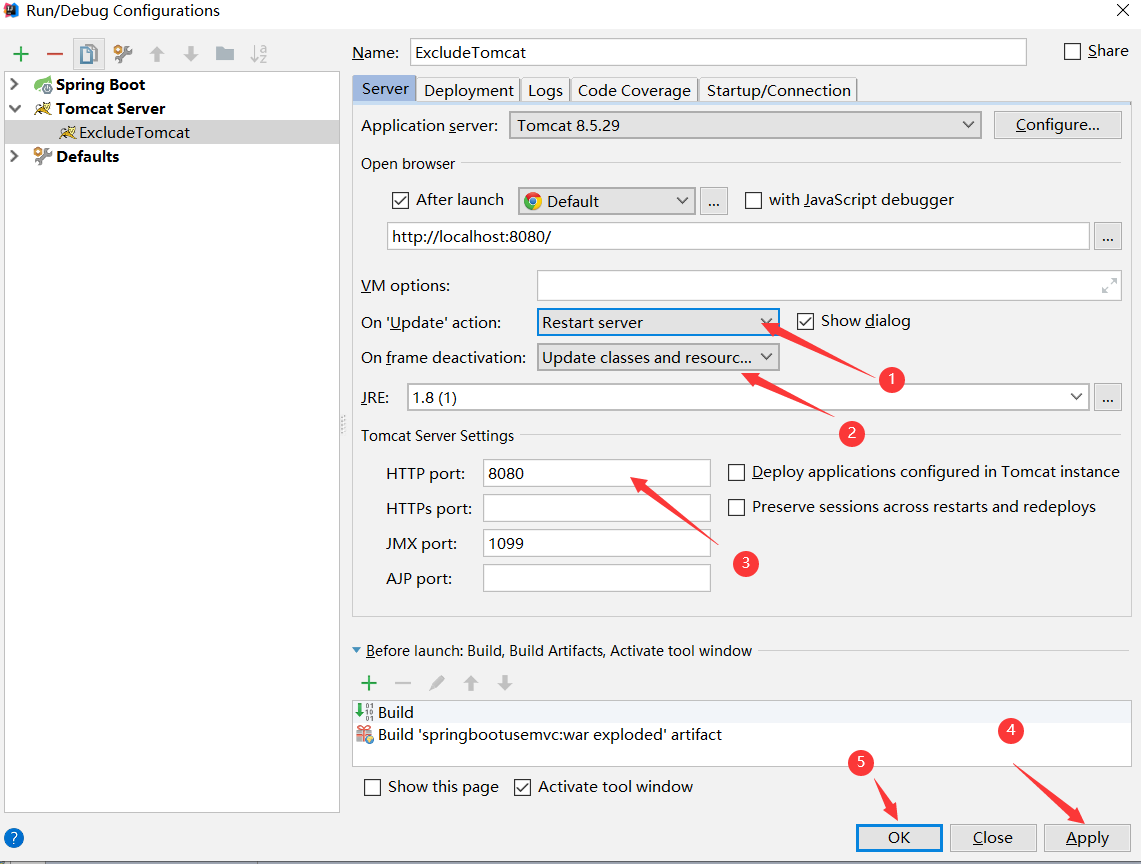This screenshot has height=864, width=1141.
Task: Expand the Spring Boot tree node
Action: [x=15, y=84]
